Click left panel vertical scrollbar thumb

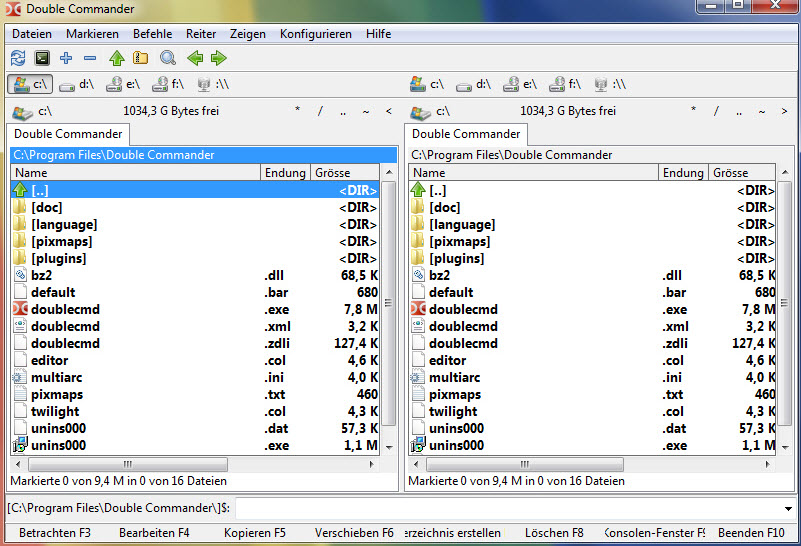[389, 303]
